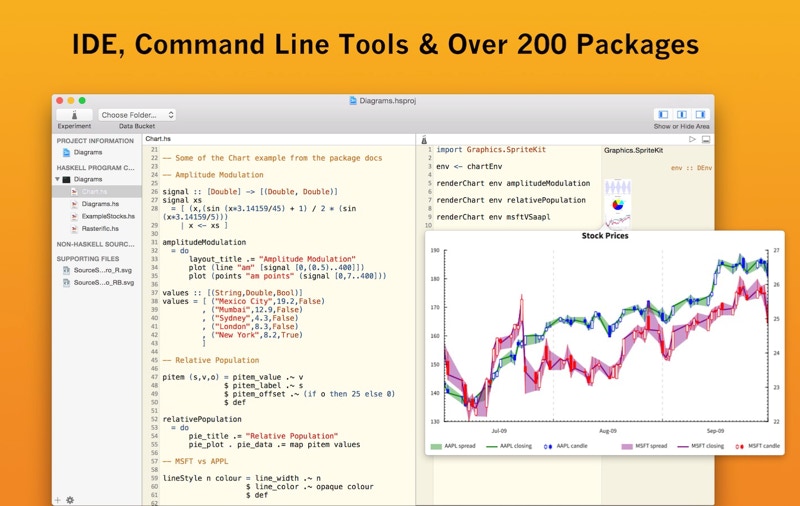800x506 pixels.
Task: Open ExampleStocks.hs from the file list
Action: pos(106,216)
